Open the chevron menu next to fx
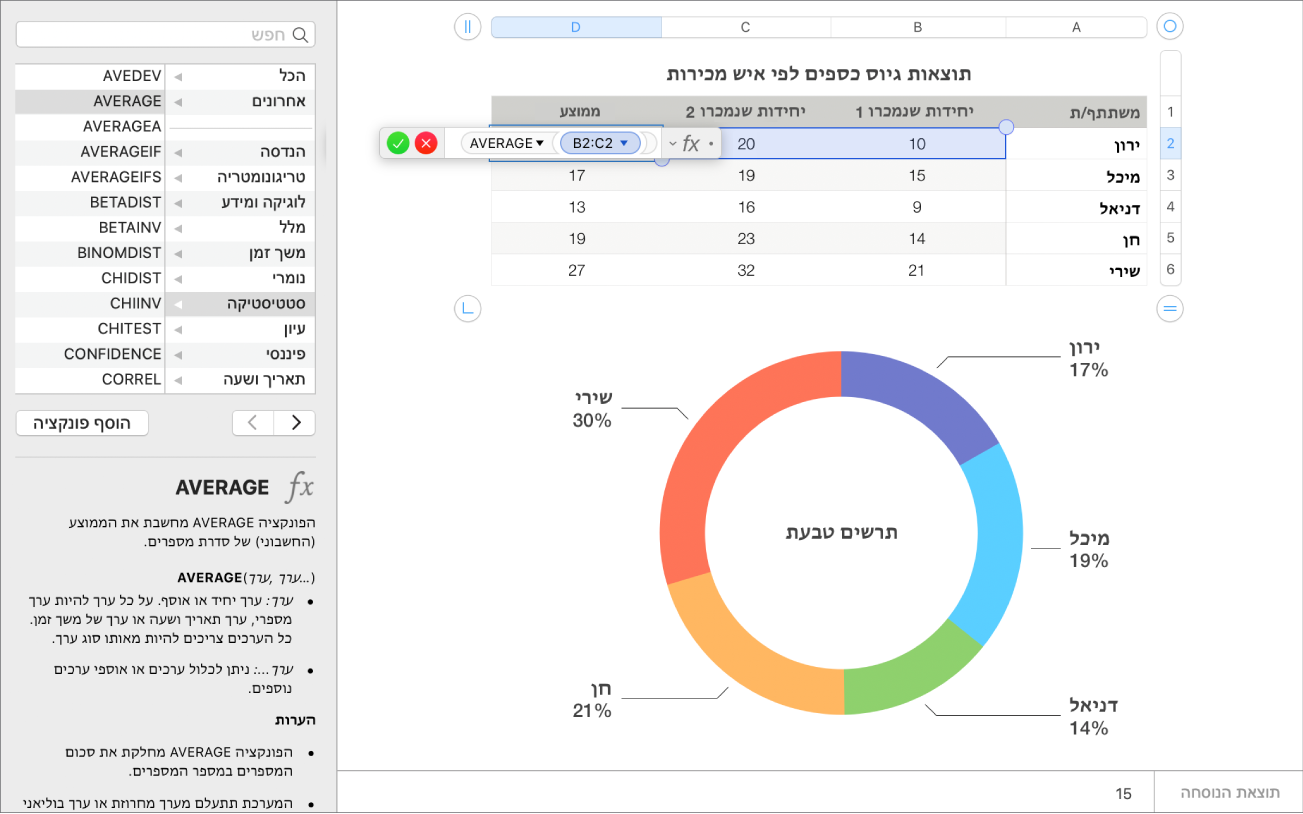 tap(673, 144)
